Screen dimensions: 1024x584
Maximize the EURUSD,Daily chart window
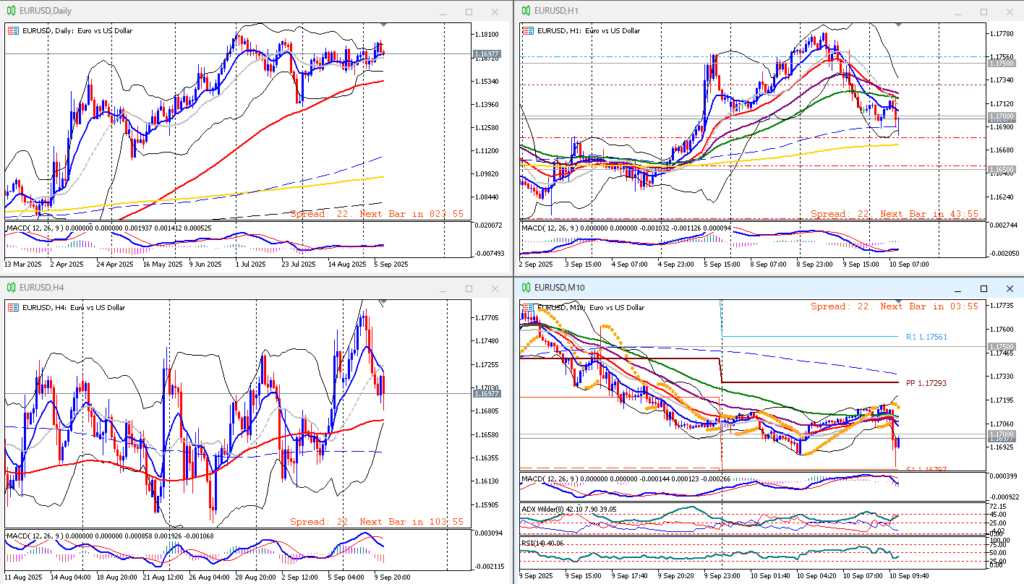tap(469, 11)
